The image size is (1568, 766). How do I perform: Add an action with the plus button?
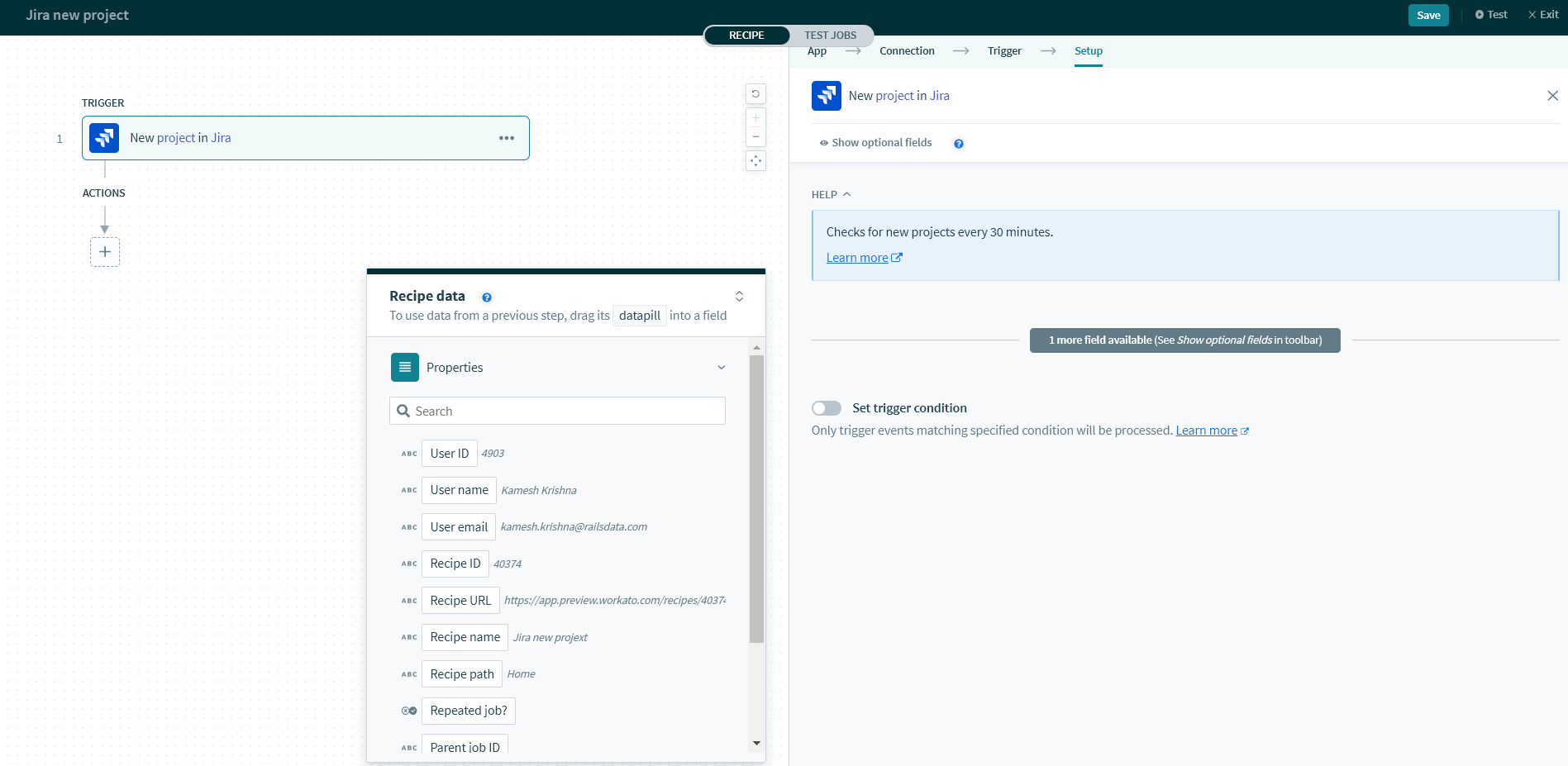pyautogui.click(x=105, y=252)
